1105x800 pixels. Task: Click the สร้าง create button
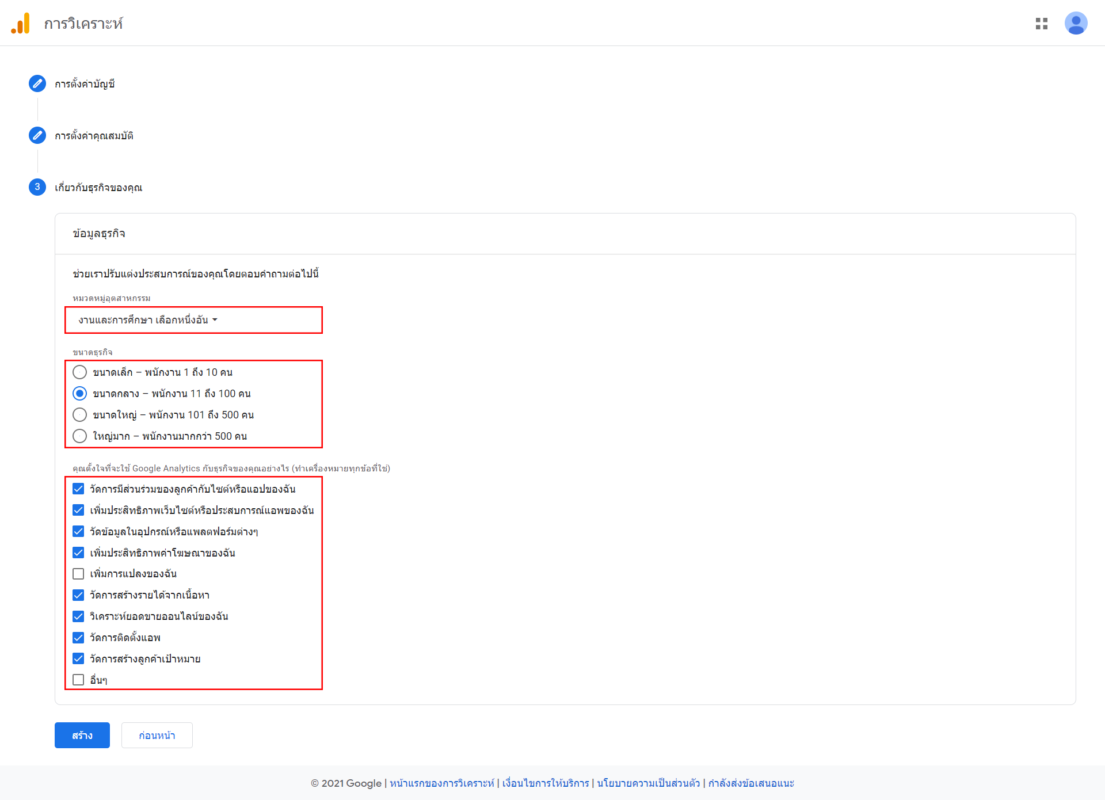[82, 735]
